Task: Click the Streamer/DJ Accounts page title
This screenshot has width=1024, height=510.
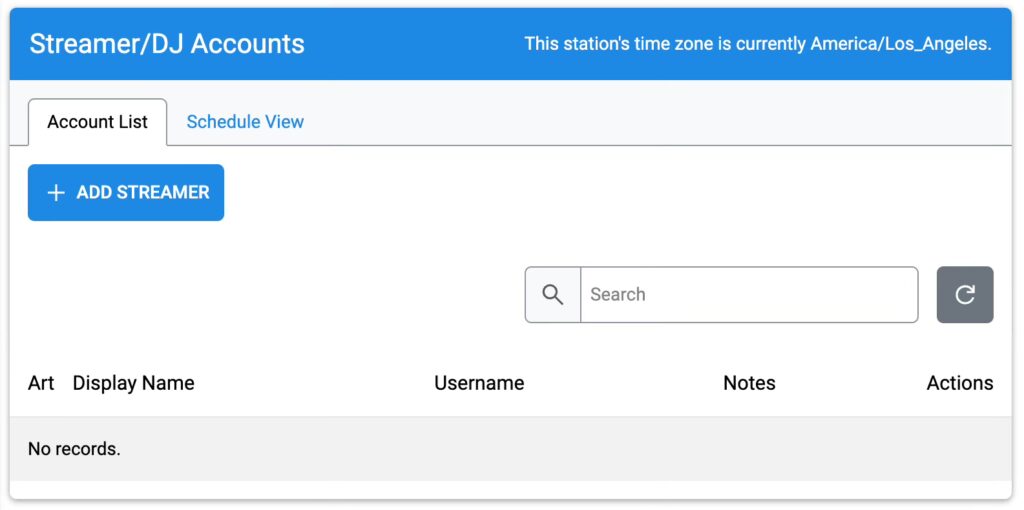Action: (167, 44)
